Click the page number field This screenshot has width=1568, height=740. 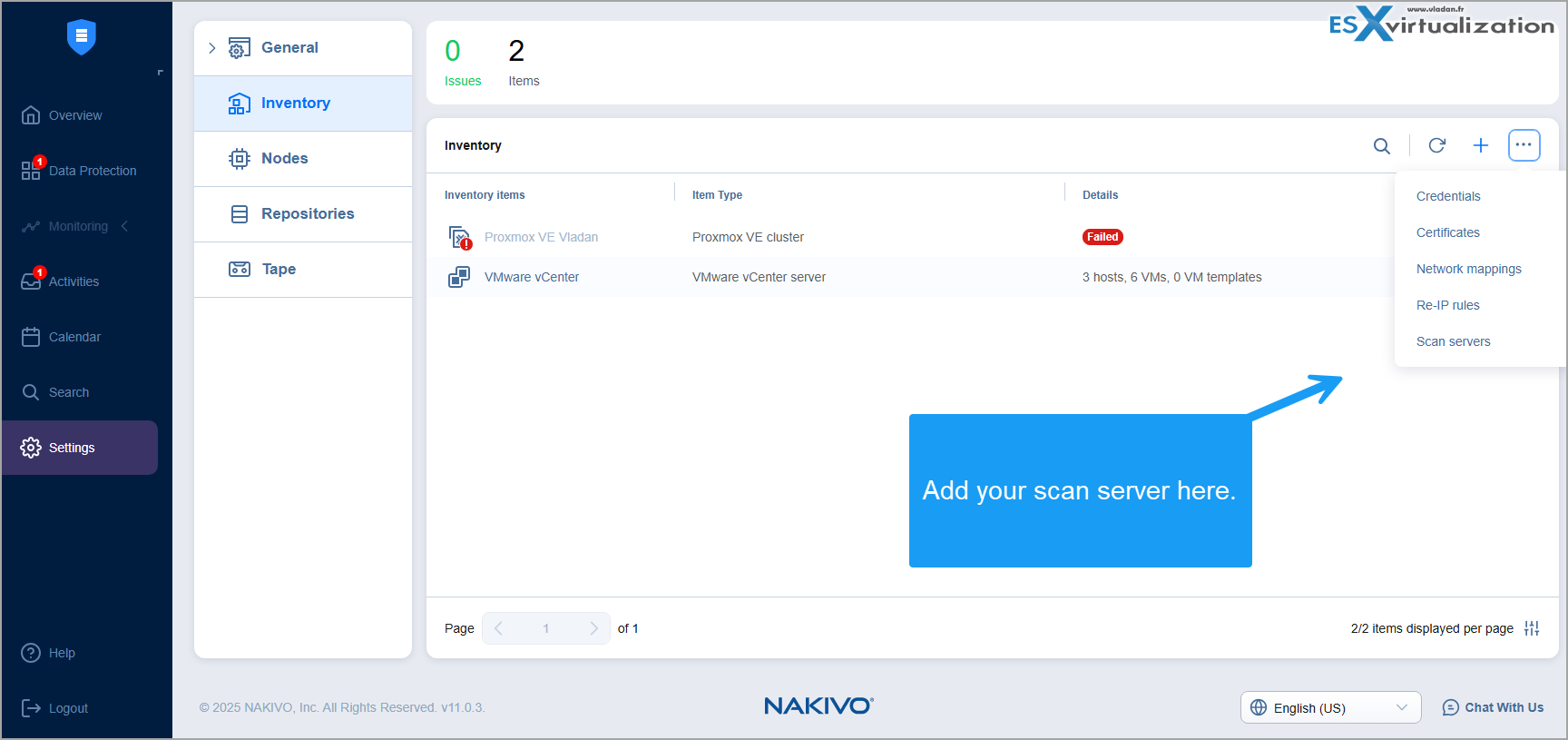[x=546, y=628]
